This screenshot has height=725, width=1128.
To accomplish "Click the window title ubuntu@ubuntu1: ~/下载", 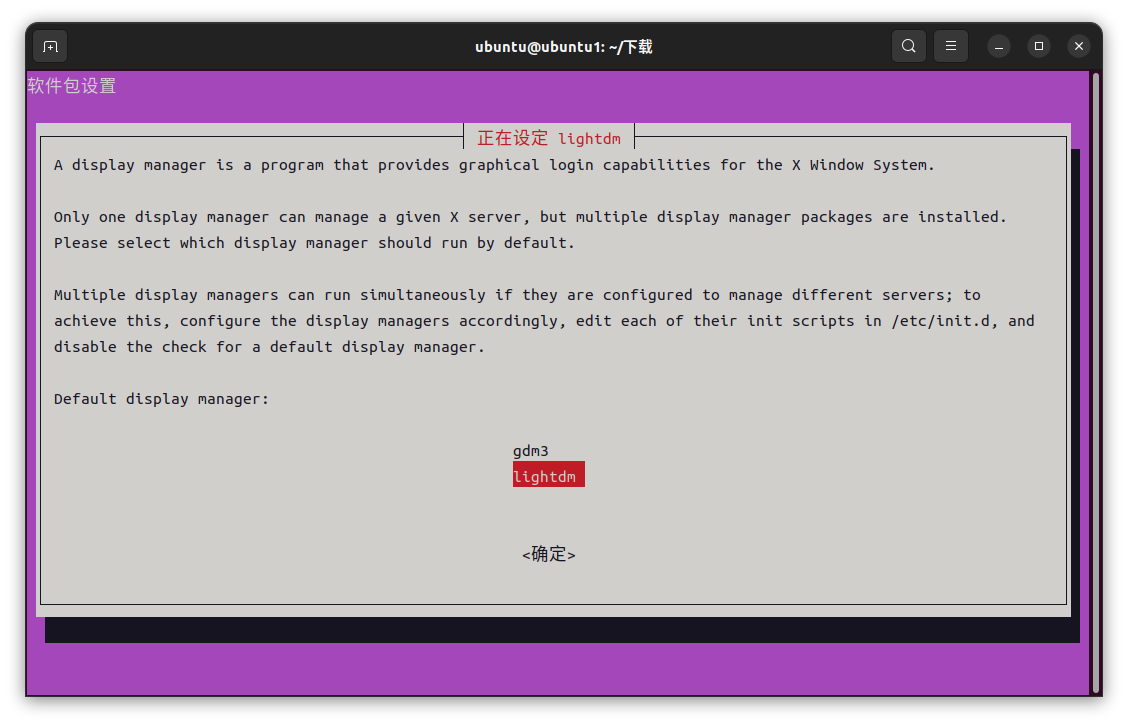I will (564, 46).
